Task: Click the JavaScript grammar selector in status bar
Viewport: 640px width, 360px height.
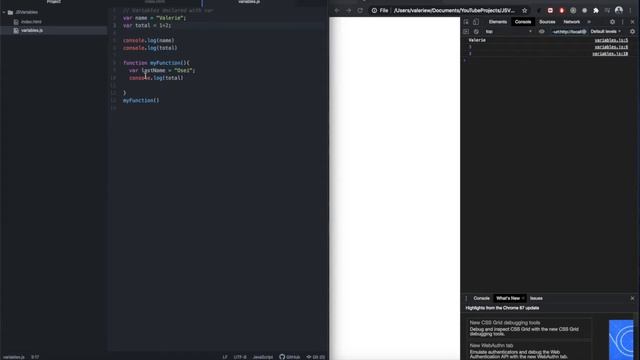Action: pyautogui.click(x=262, y=357)
